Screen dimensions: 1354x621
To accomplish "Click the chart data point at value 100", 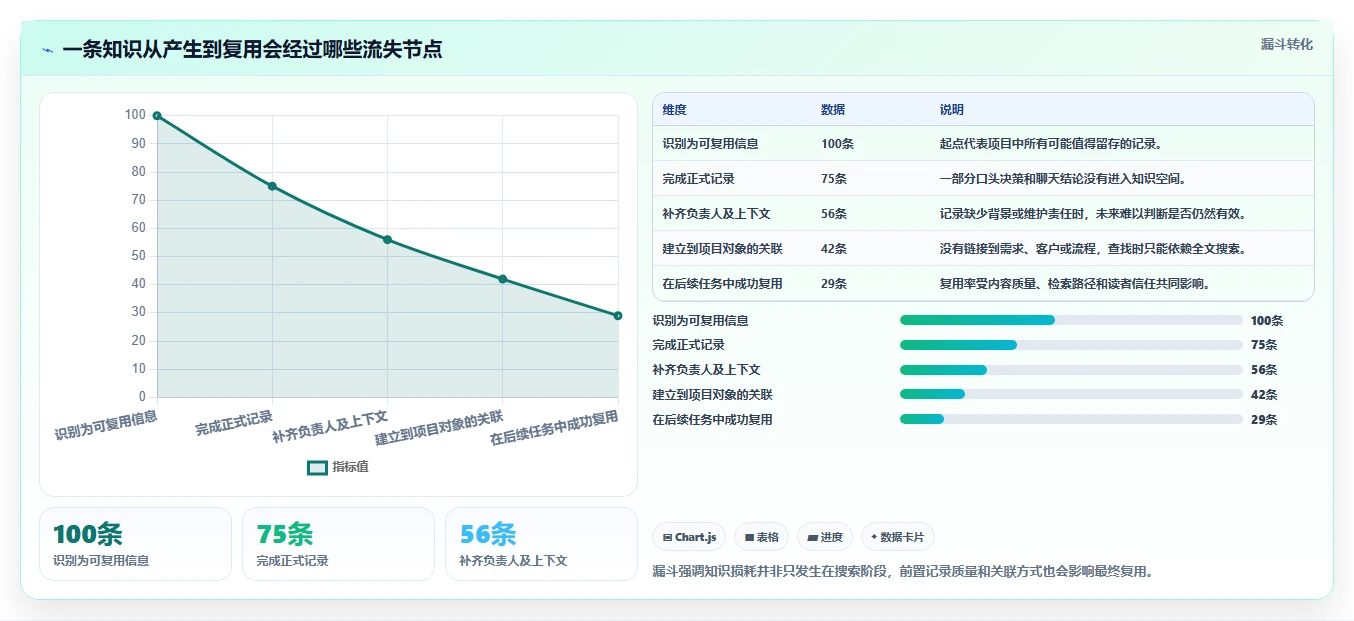I will 157,116.
